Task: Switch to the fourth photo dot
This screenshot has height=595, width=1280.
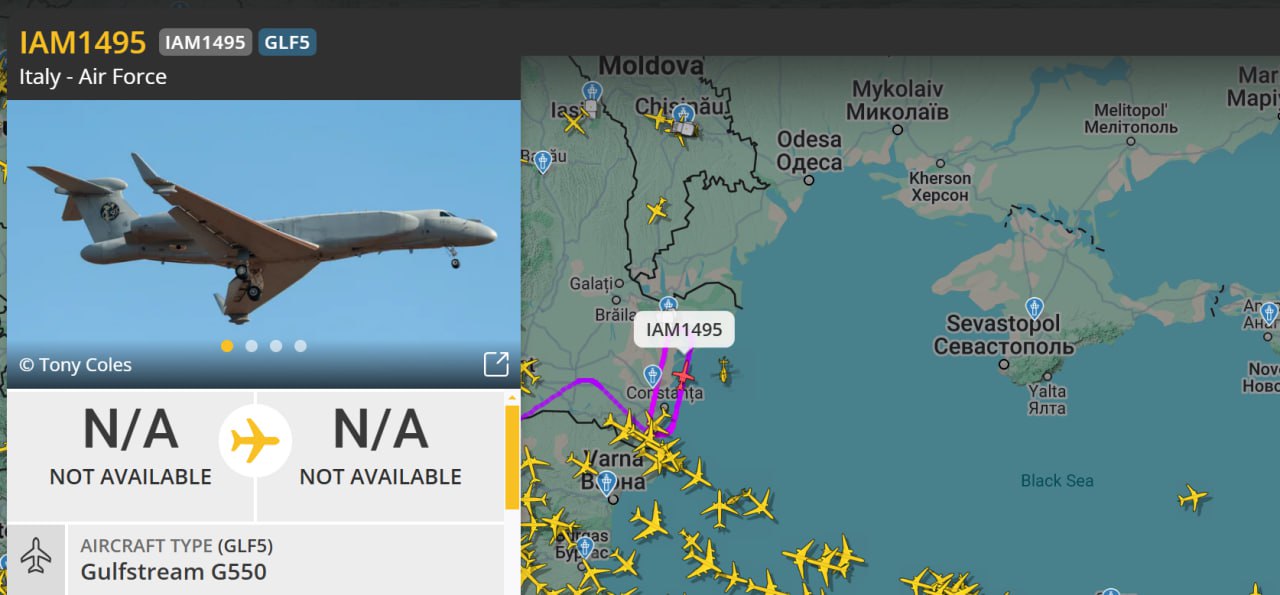Action: tap(301, 346)
